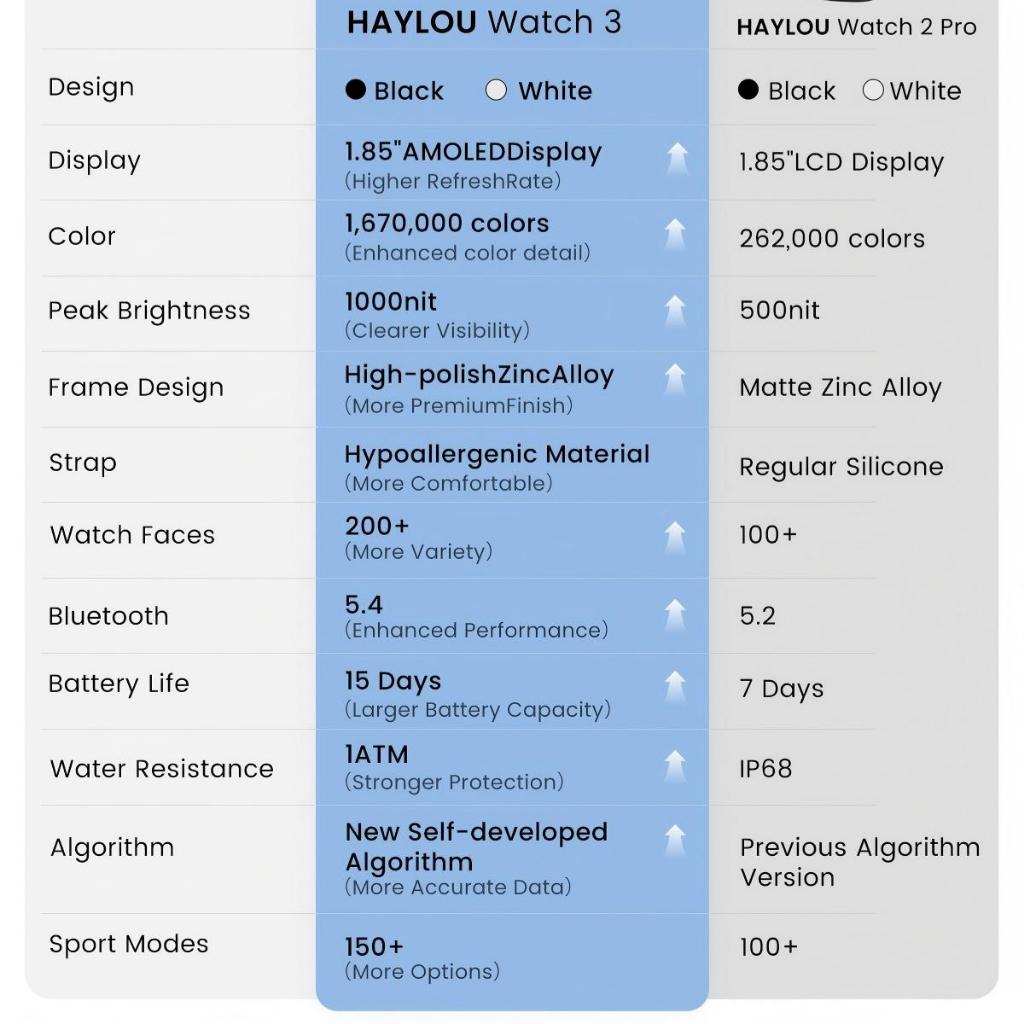The width and height of the screenshot is (1024, 1024).
Task: Click the upgrade arrow beside AMOLED Display
Action: click(677, 158)
